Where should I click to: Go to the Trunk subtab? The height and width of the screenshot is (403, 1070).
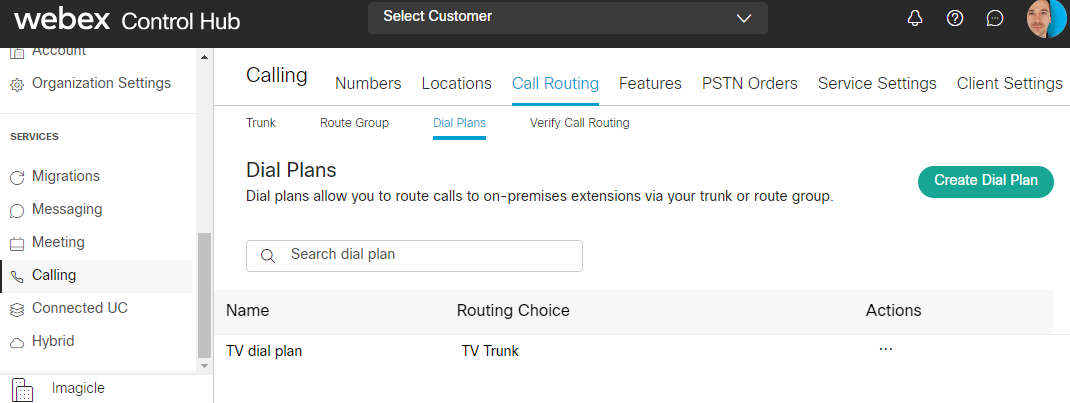click(261, 123)
